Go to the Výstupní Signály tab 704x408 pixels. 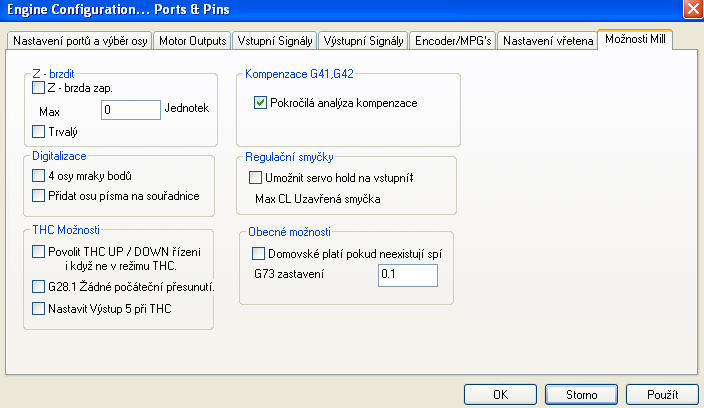(x=362, y=41)
